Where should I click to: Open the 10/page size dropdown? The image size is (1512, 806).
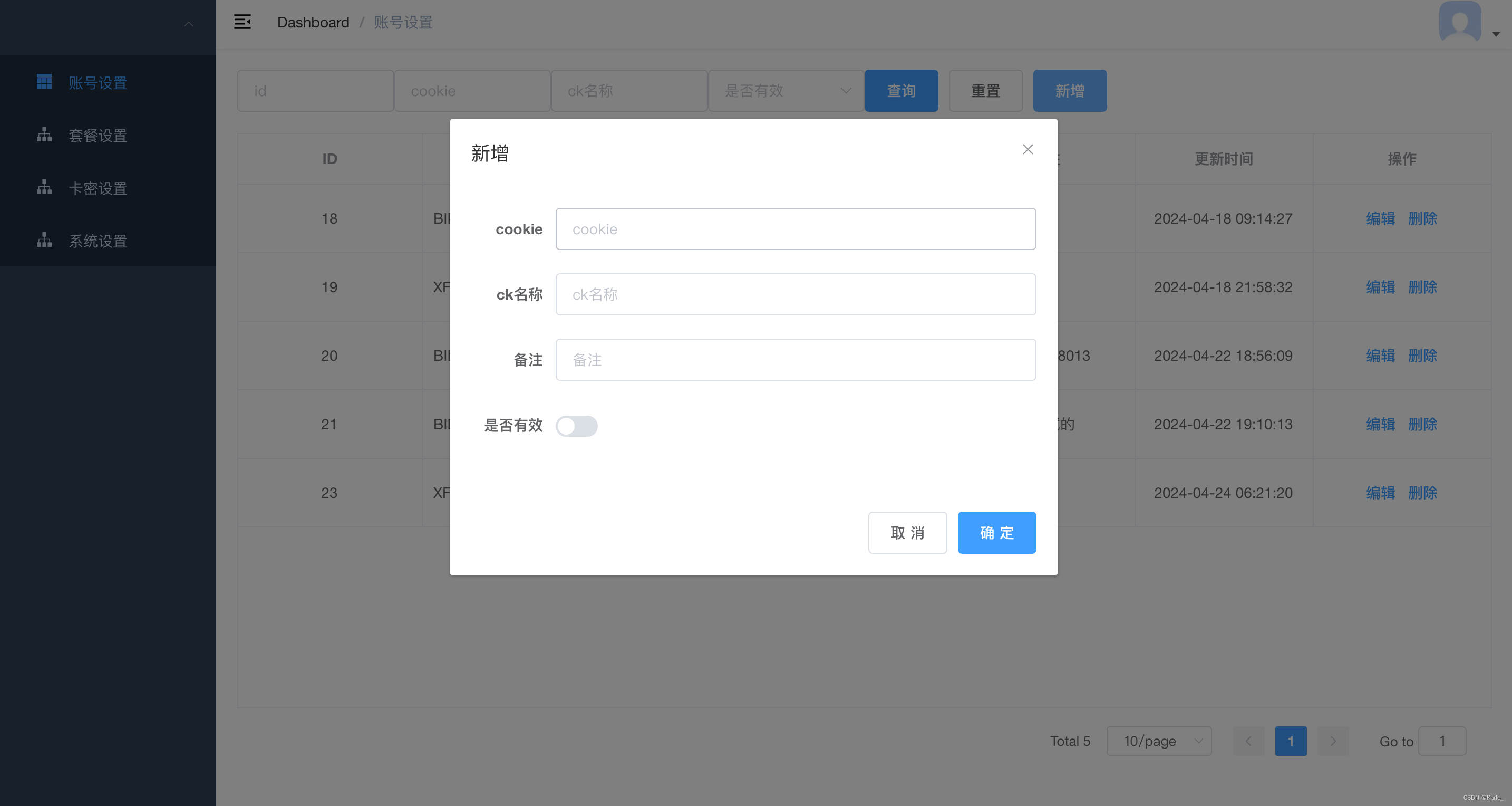click(x=1159, y=741)
